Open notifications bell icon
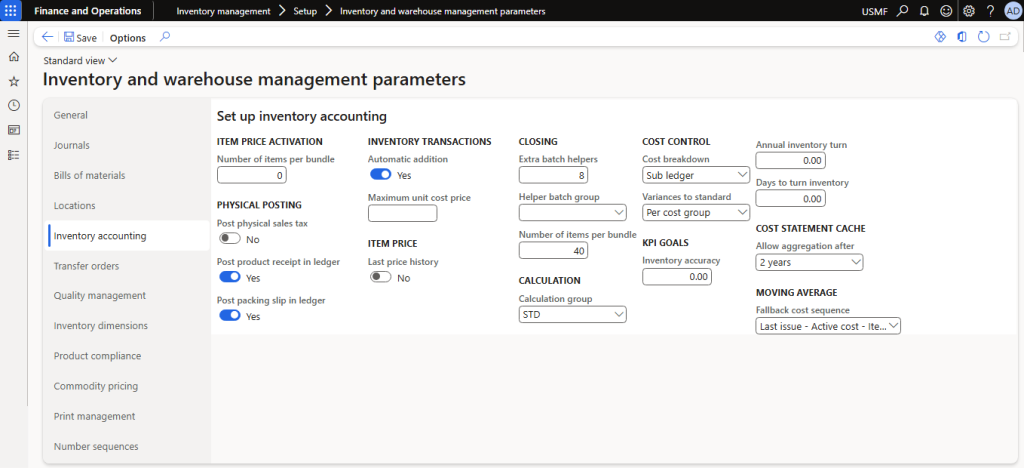 click(924, 11)
